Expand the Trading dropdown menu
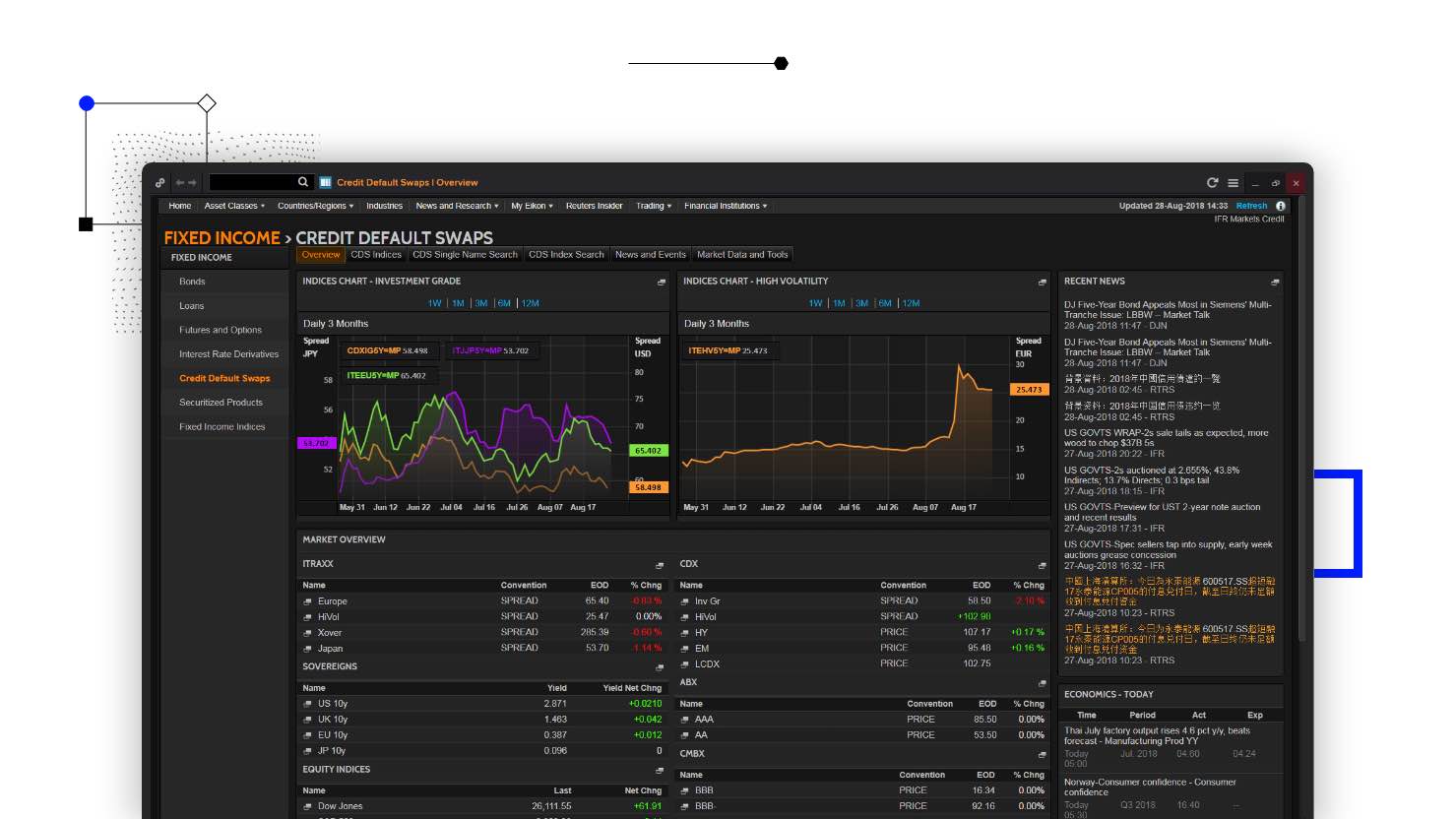This screenshot has height=819, width=1456. click(654, 206)
